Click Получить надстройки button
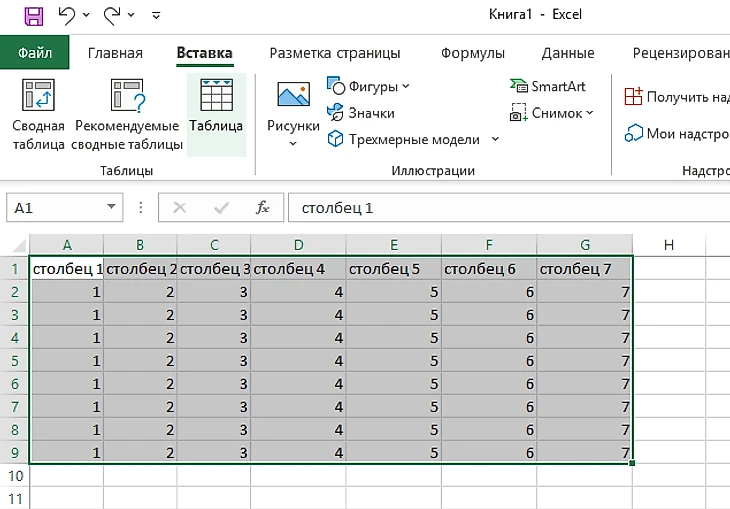The image size is (730, 509). (x=675, y=96)
